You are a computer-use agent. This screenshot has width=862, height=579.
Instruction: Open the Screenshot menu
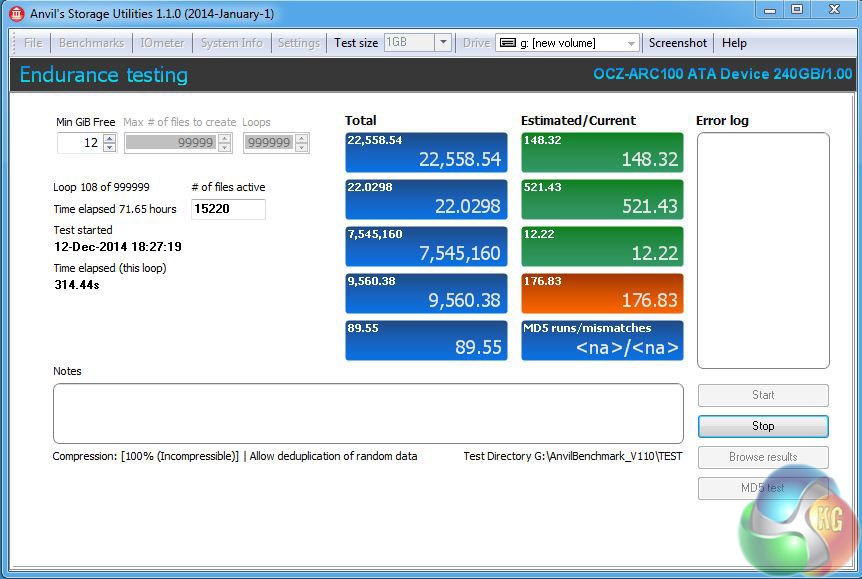pyautogui.click(x=677, y=43)
